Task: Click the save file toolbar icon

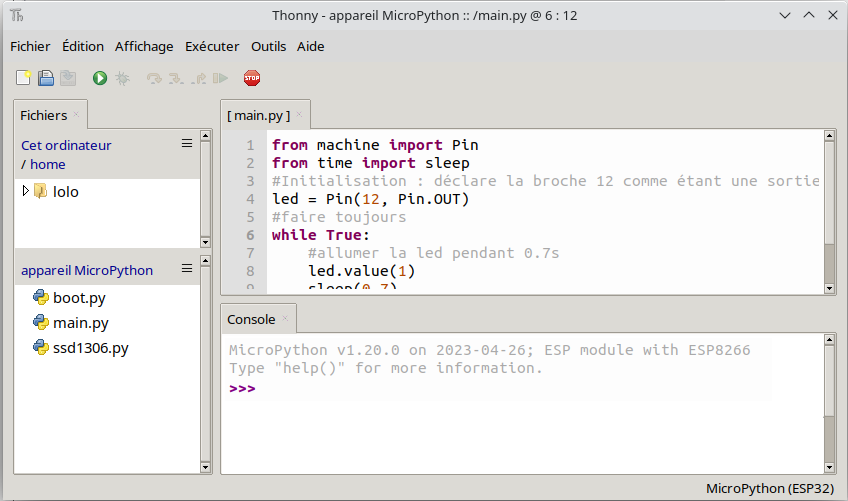Action: (68, 78)
